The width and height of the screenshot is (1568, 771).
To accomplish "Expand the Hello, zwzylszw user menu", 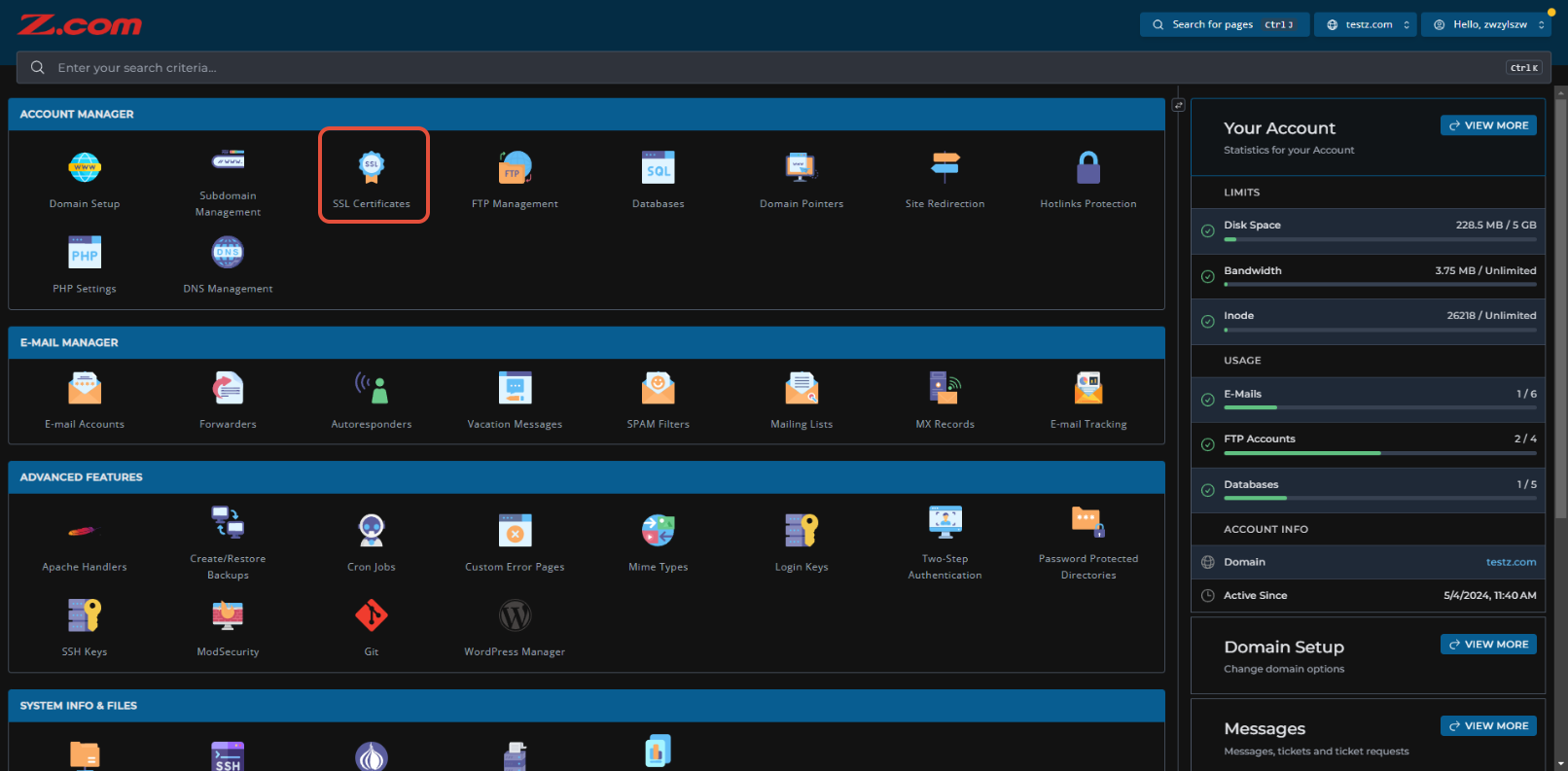I will pyautogui.click(x=1486, y=24).
